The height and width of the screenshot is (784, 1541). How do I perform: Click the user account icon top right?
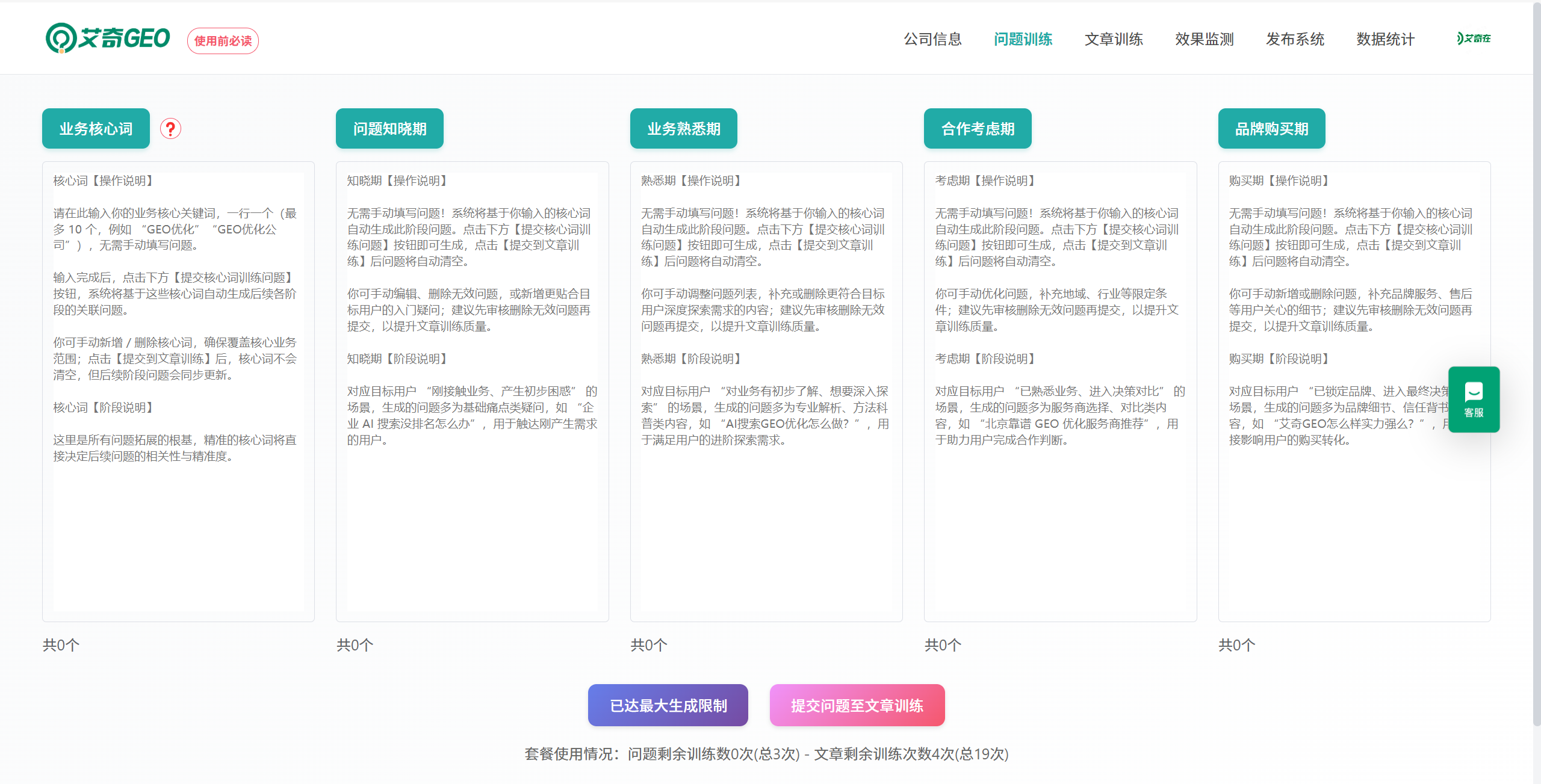point(1473,39)
